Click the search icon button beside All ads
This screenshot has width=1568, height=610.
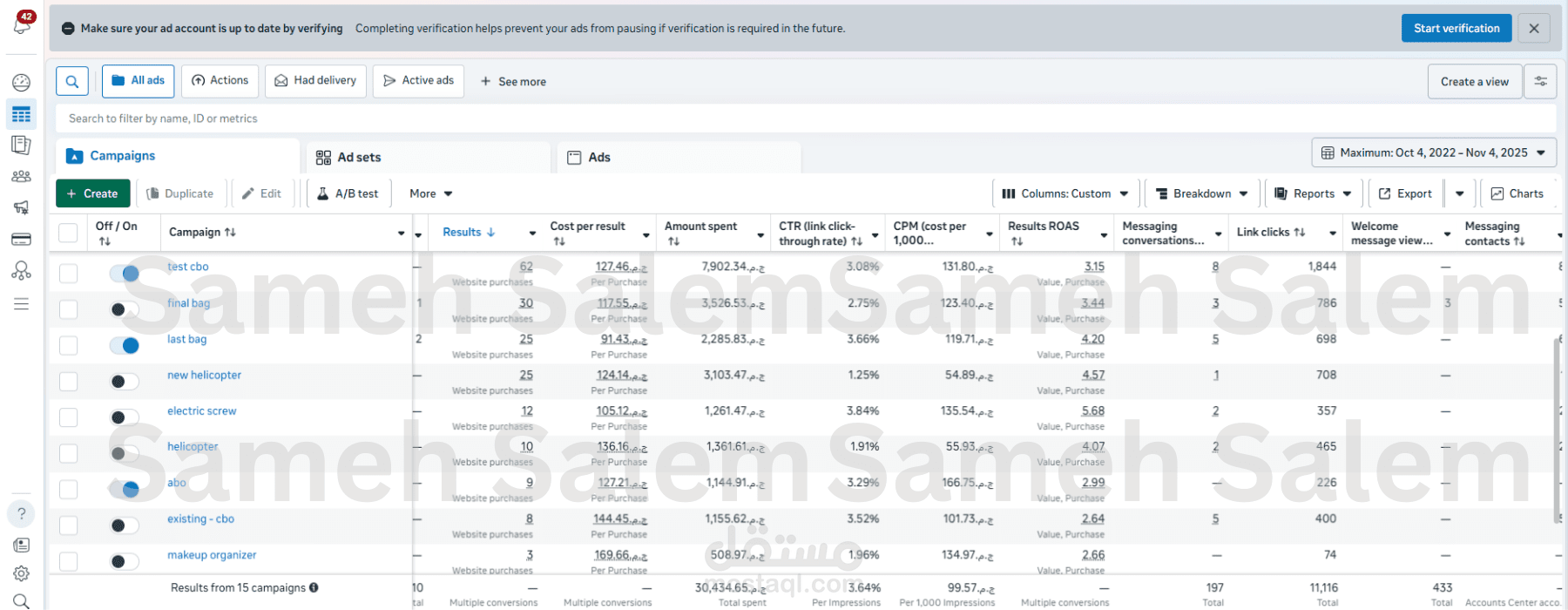point(72,81)
